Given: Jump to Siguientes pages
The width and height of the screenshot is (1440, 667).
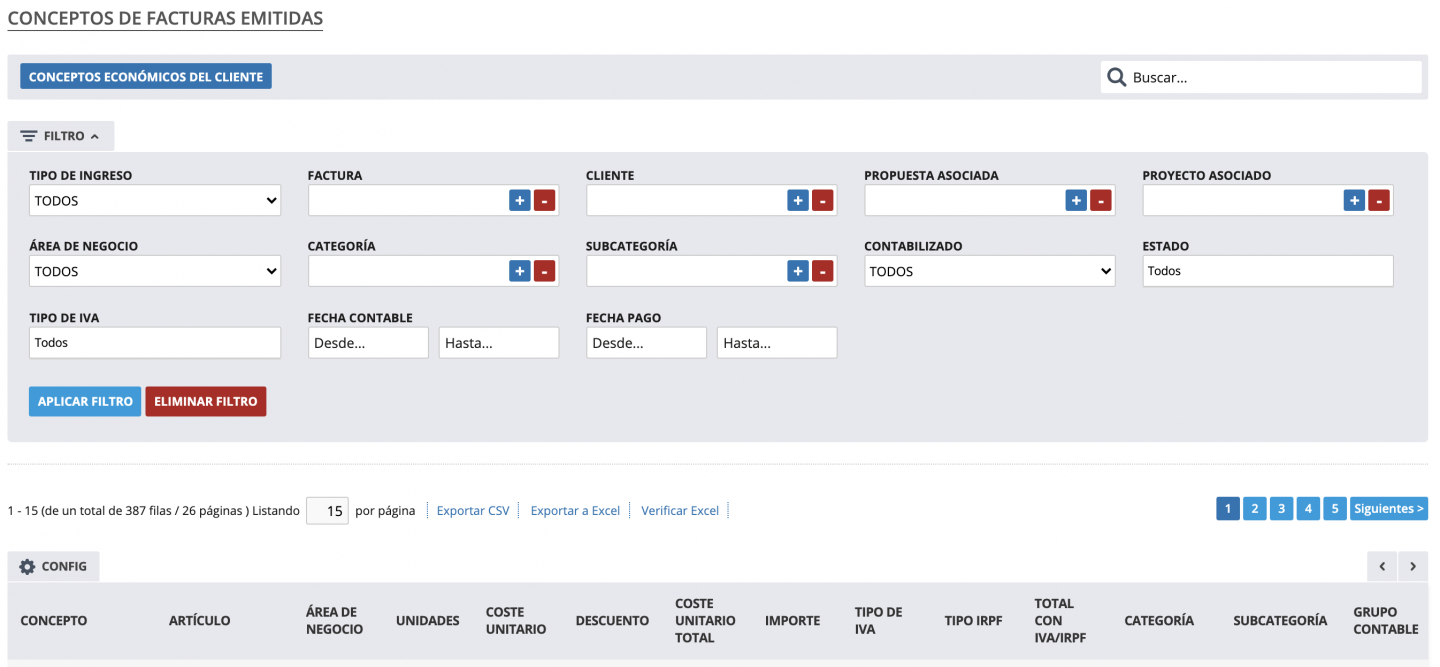Looking at the screenshot, I should coord(1388,509).
